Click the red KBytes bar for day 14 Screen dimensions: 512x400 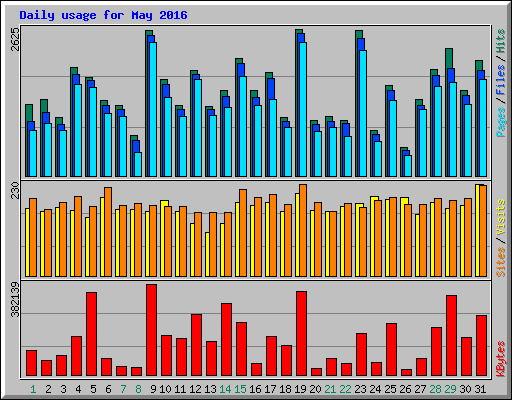pyautogui.click(x=227, y=340)
